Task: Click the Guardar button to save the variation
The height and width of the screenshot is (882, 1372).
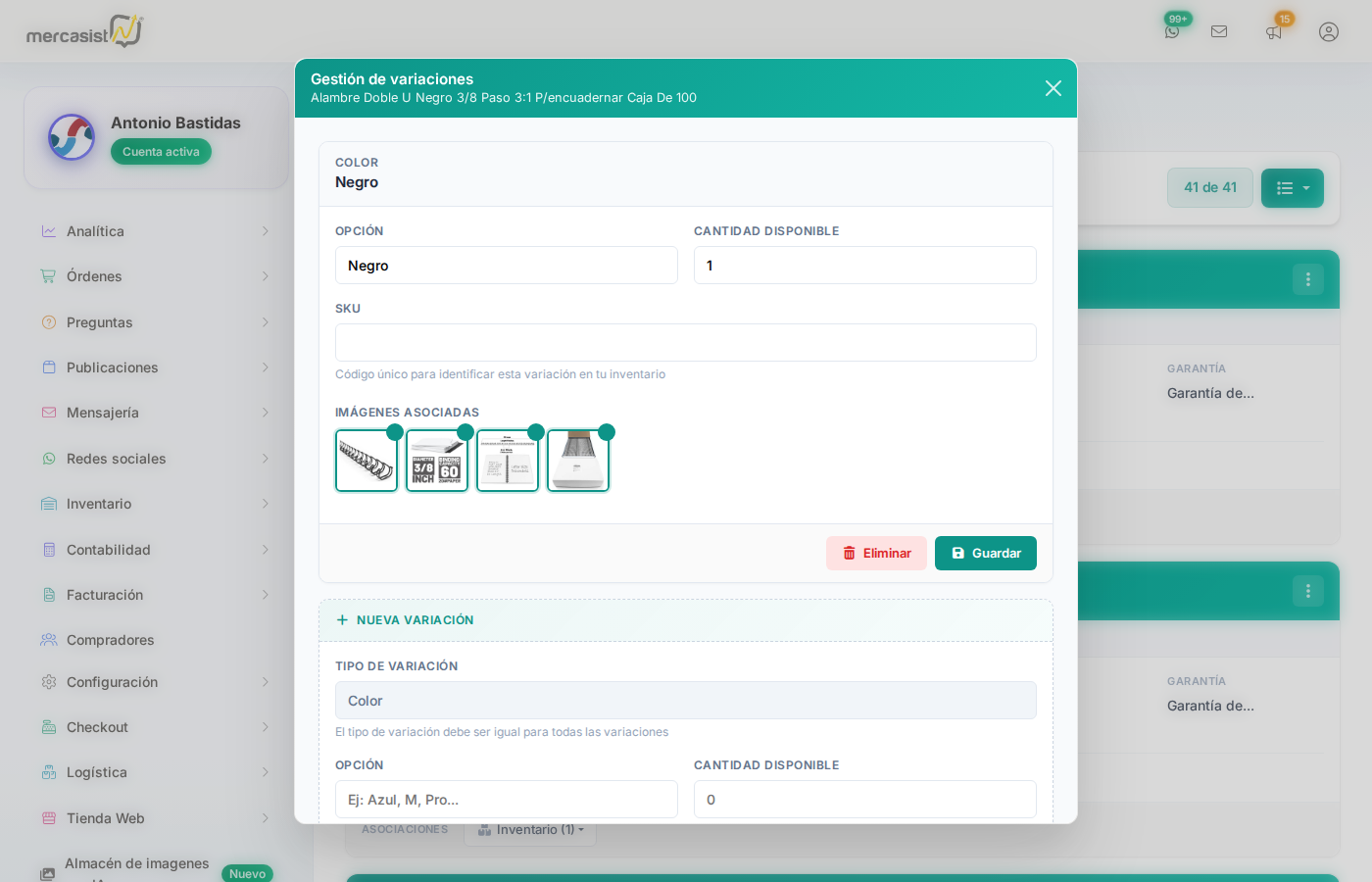Action: (985, 553)
